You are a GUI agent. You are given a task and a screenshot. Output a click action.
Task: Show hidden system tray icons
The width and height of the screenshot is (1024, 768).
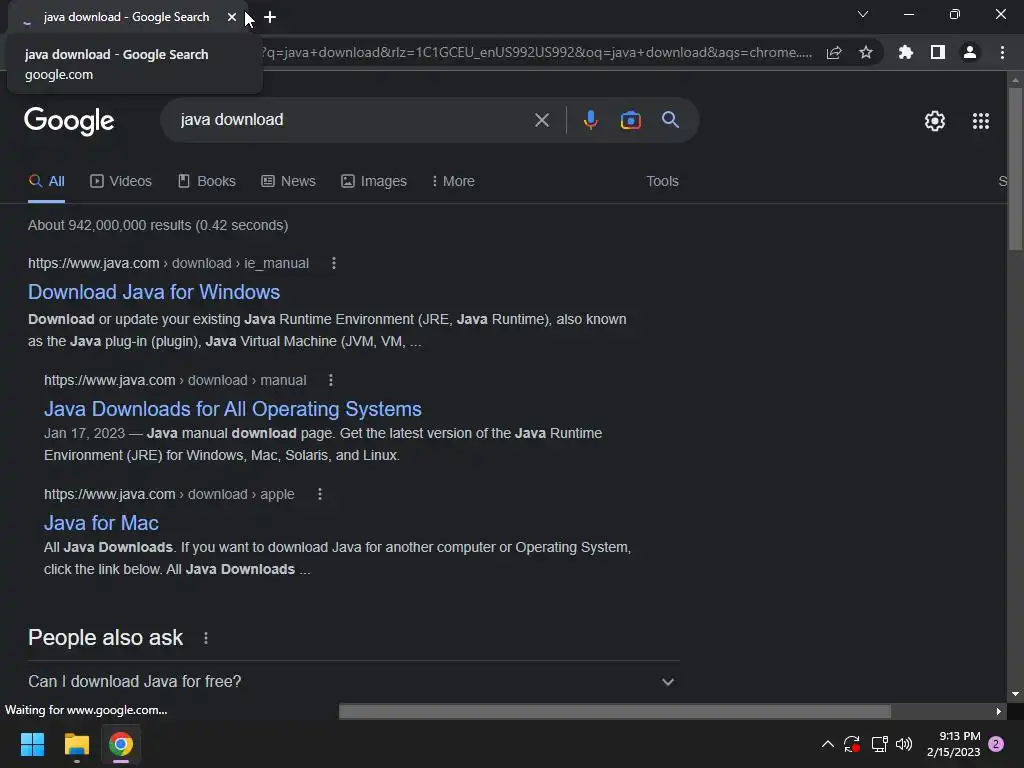[827, 744]
